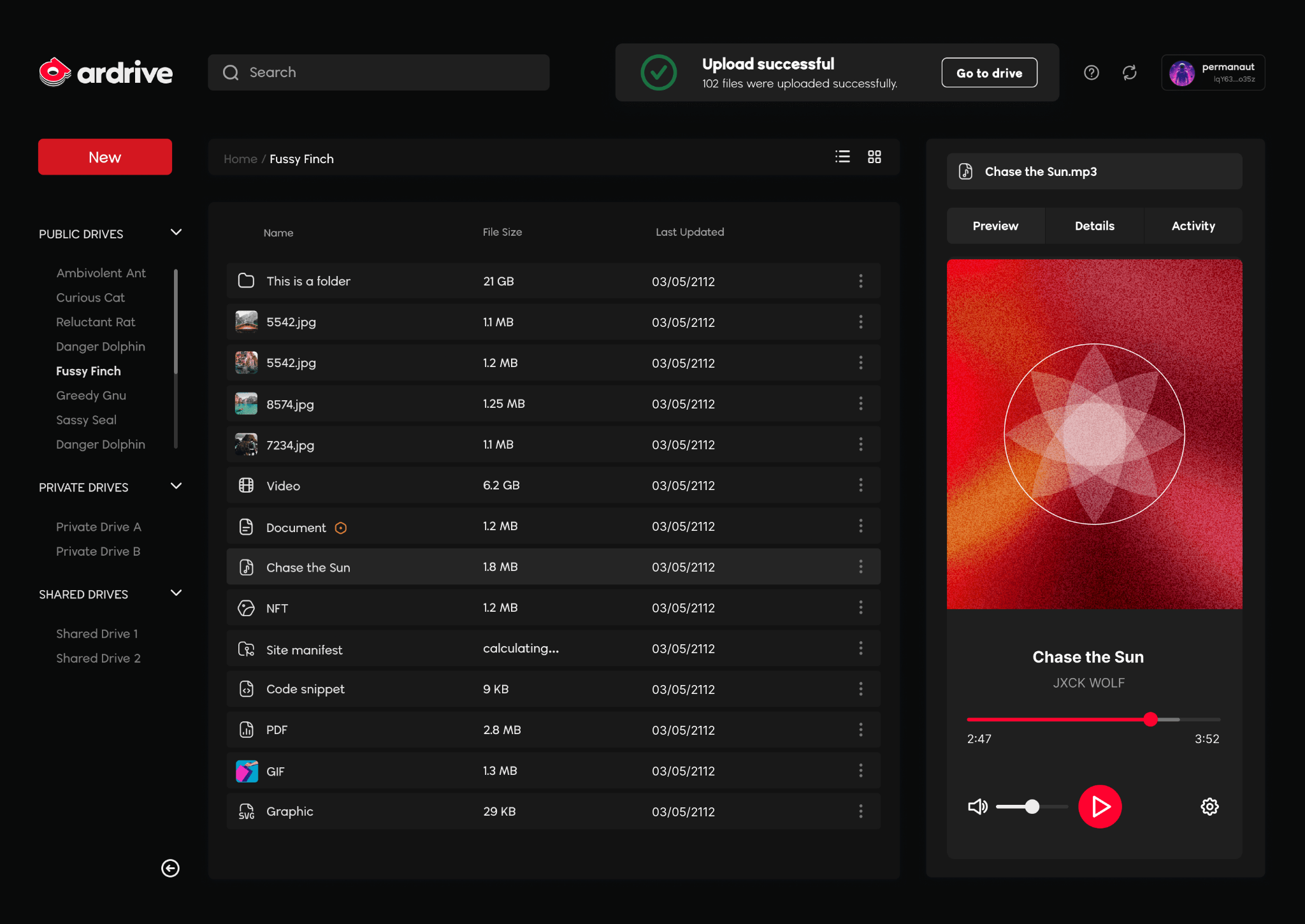Click the Code snippet file icon
This screenshot has width=1305, height=924.
coord(246,689)
